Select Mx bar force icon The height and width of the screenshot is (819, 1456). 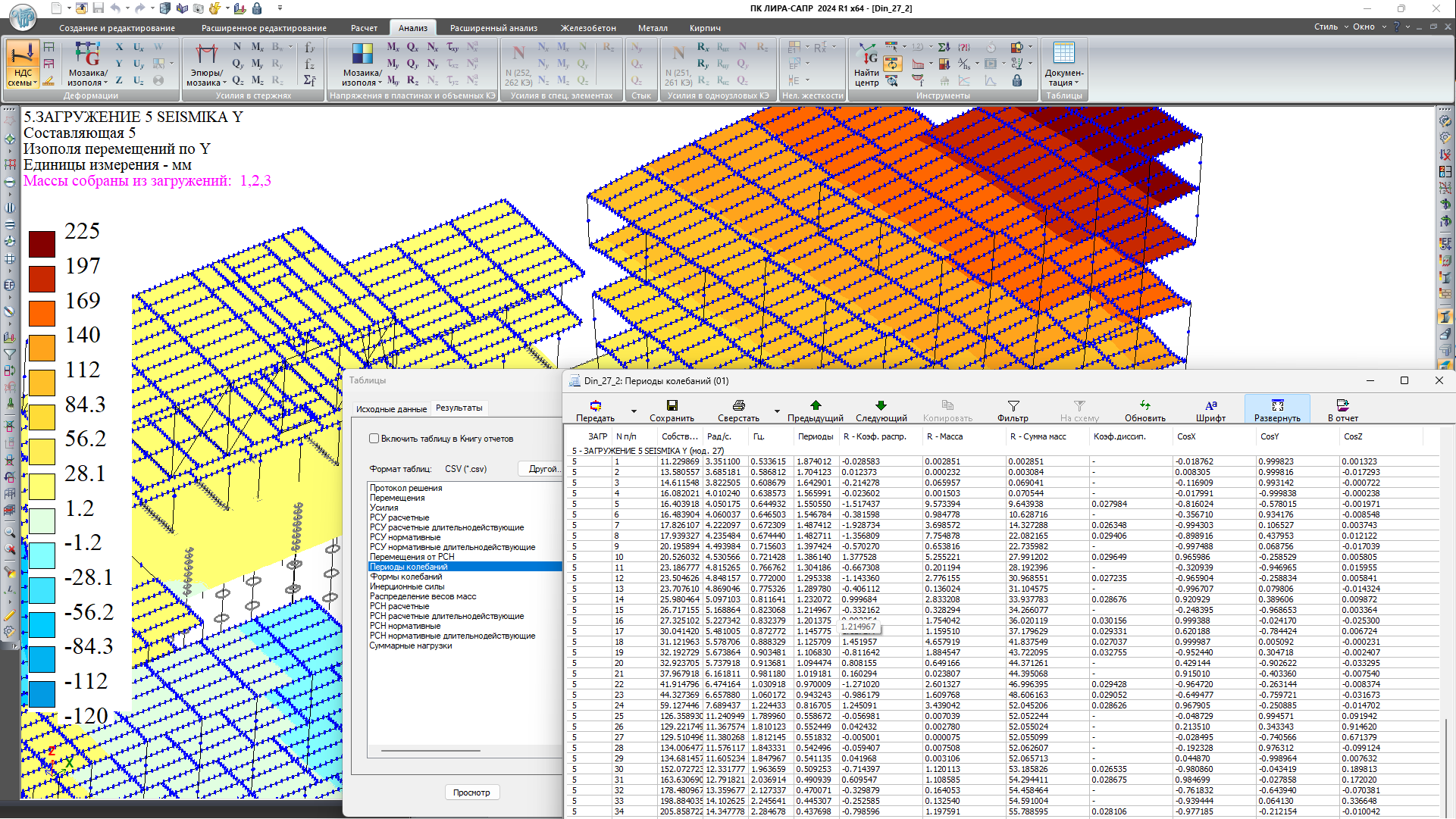[x=257, y=47]
